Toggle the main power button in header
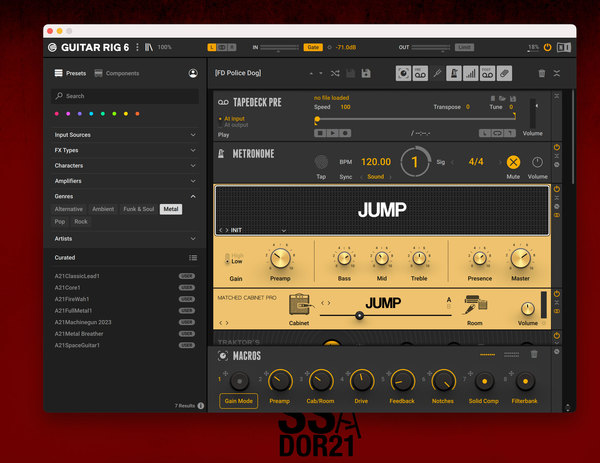 pyautogui.click(x=548, y=47)
